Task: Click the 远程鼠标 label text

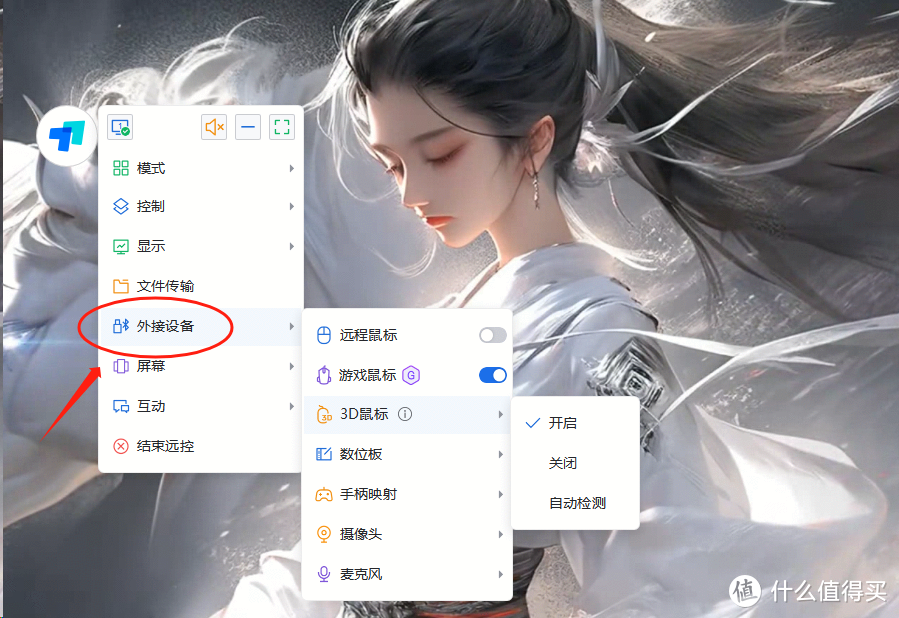Action: click(x=368, y=335)
